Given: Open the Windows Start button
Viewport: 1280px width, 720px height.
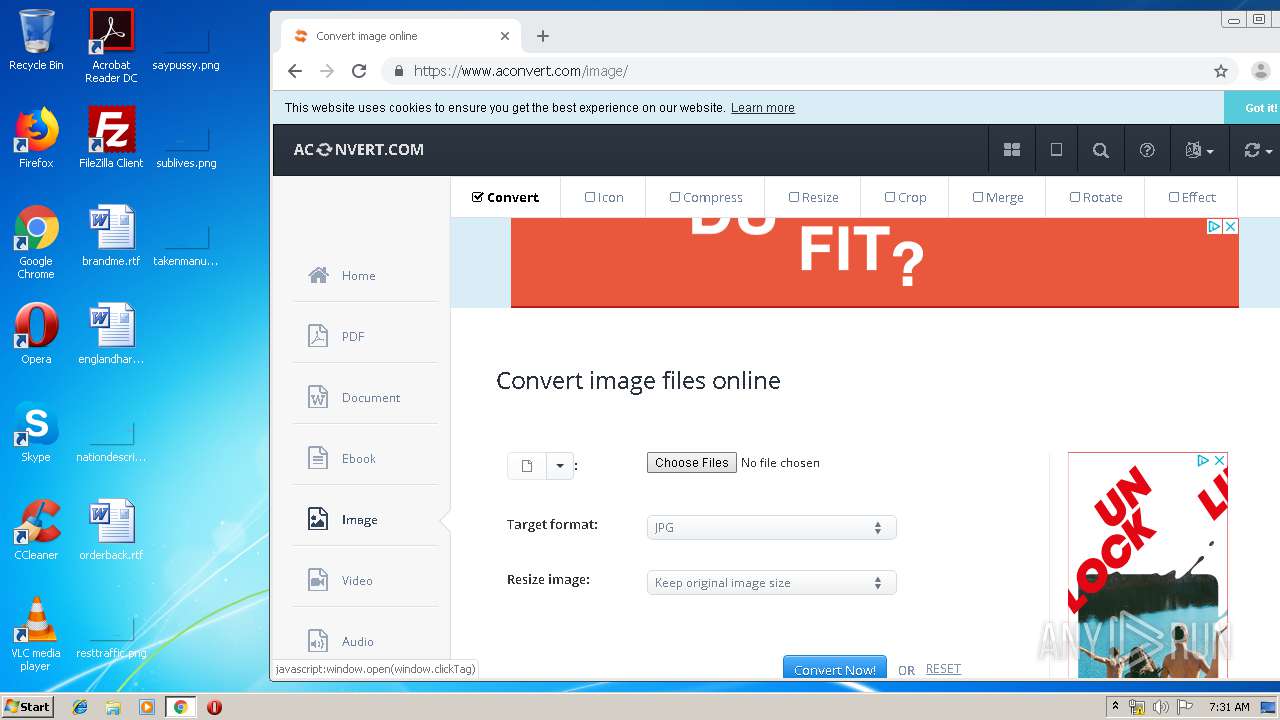Looking at the screenshot, I should click(27, 707).
